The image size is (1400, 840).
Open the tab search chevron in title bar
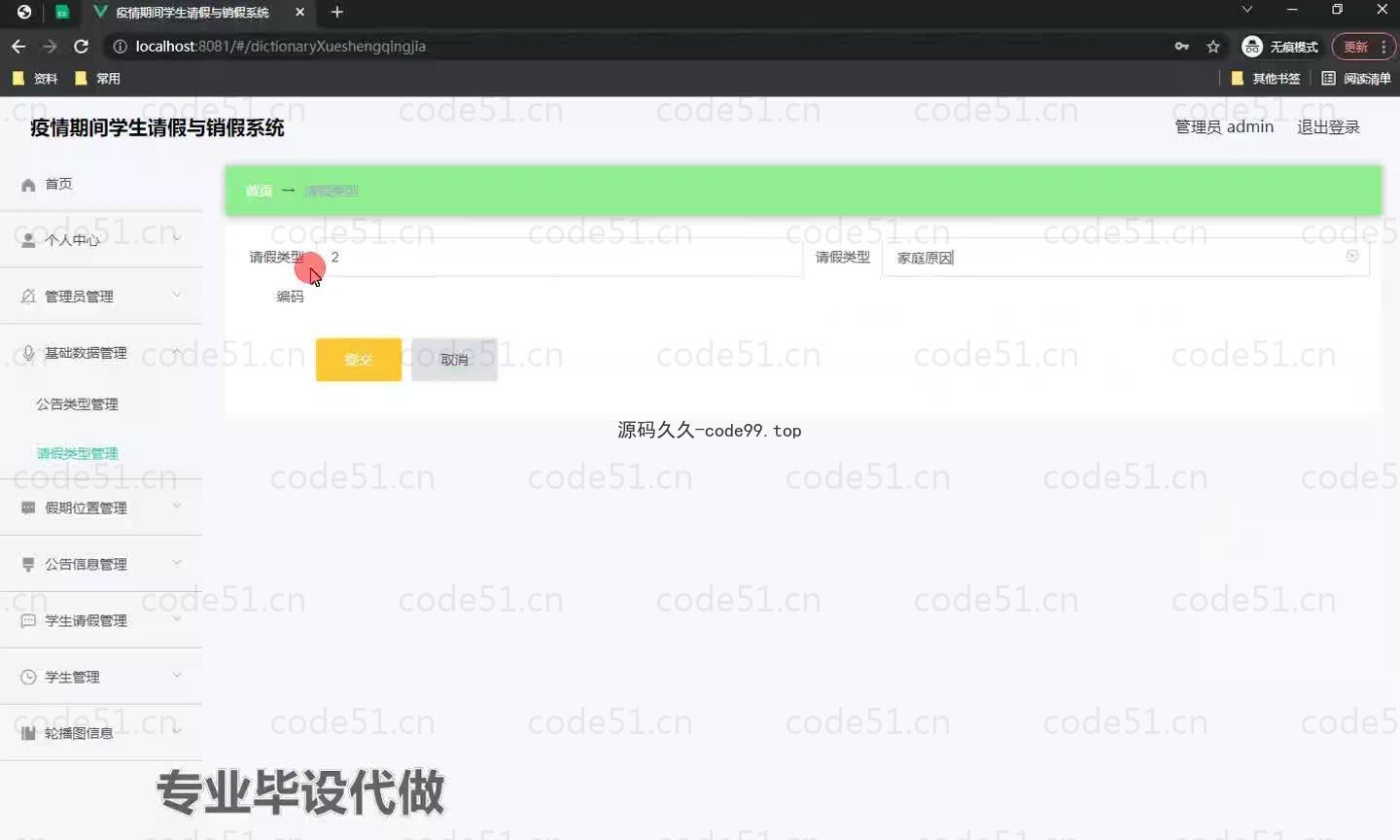coord(1247,10)
